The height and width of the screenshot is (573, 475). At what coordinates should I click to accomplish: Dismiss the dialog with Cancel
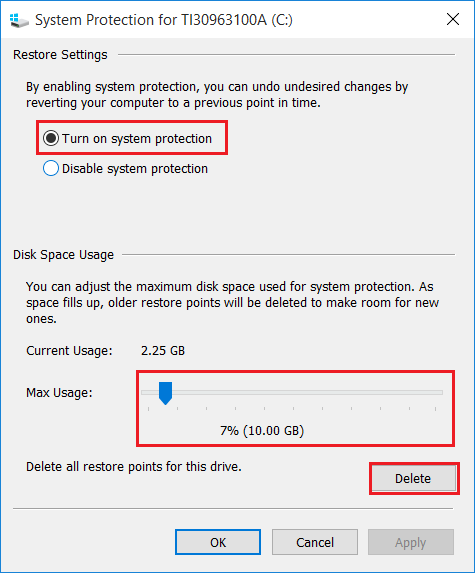coord(315,542)
